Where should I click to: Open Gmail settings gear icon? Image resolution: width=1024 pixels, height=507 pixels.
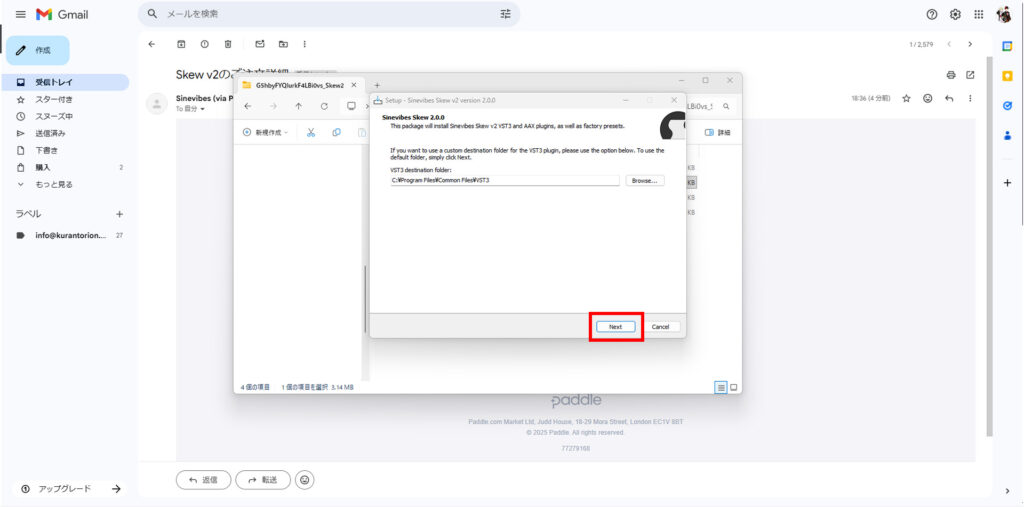[x=955, y=14]
